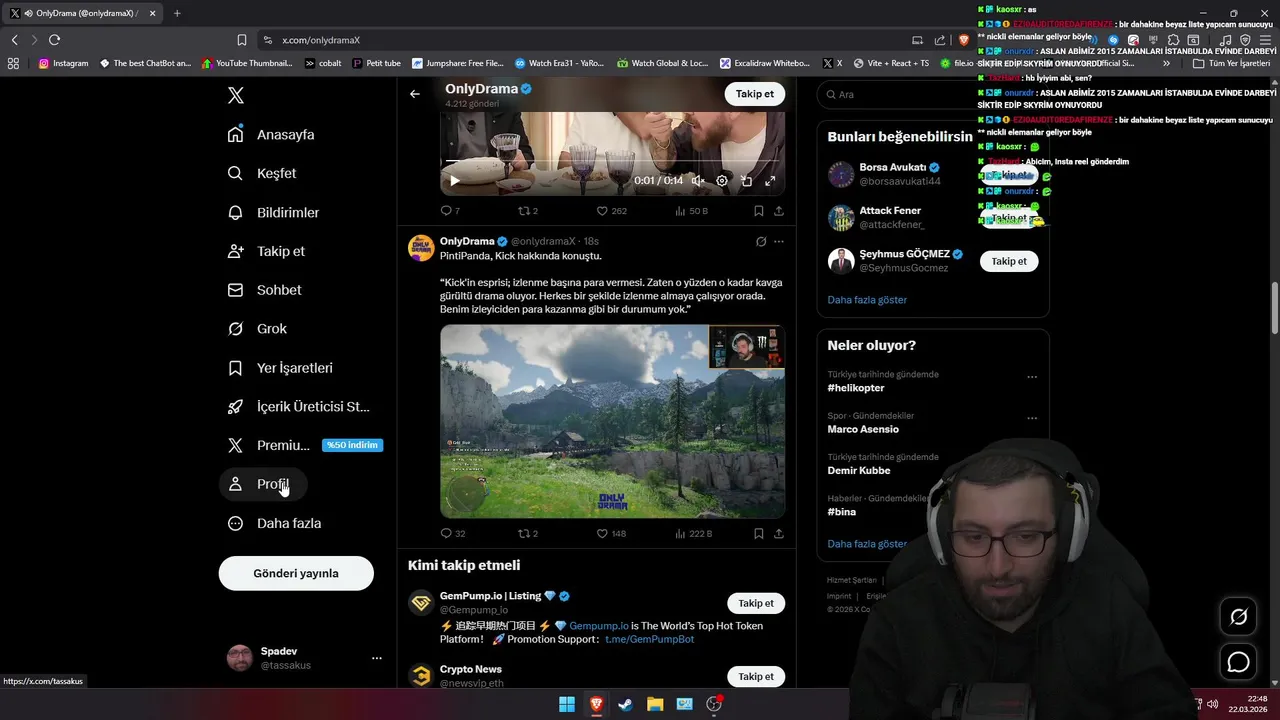1280x720 pixels.
Task: Open Spadev account options menu
Action: [377, 658]
